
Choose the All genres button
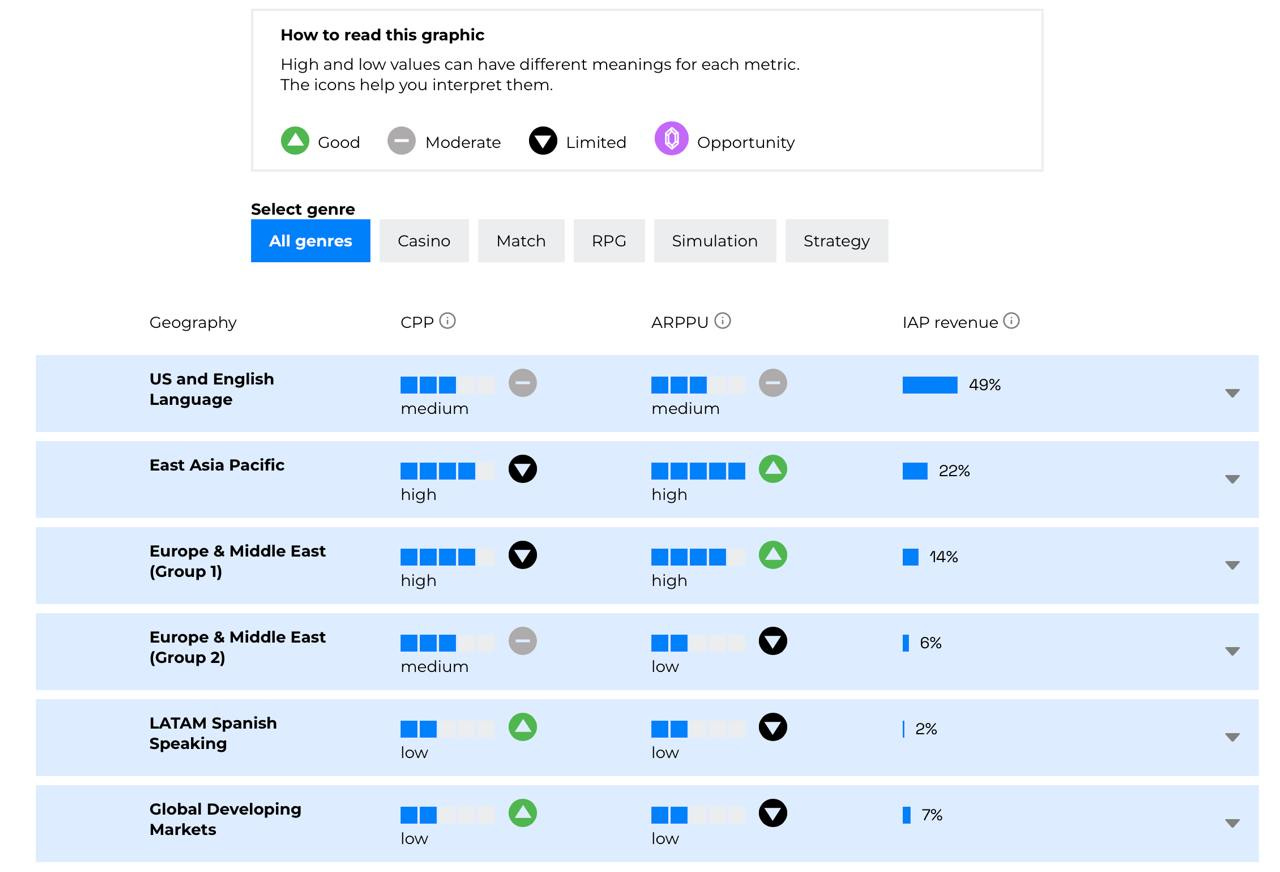pos(310,241)
